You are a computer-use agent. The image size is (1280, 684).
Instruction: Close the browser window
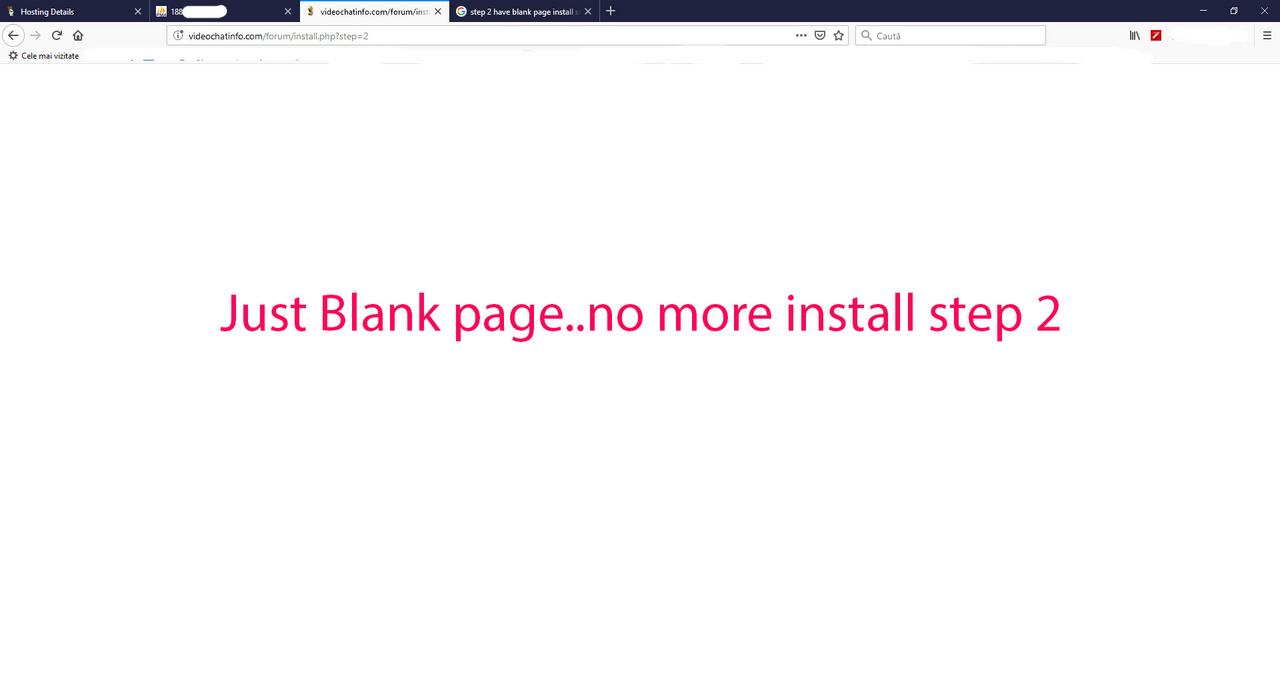(1263, 11)
